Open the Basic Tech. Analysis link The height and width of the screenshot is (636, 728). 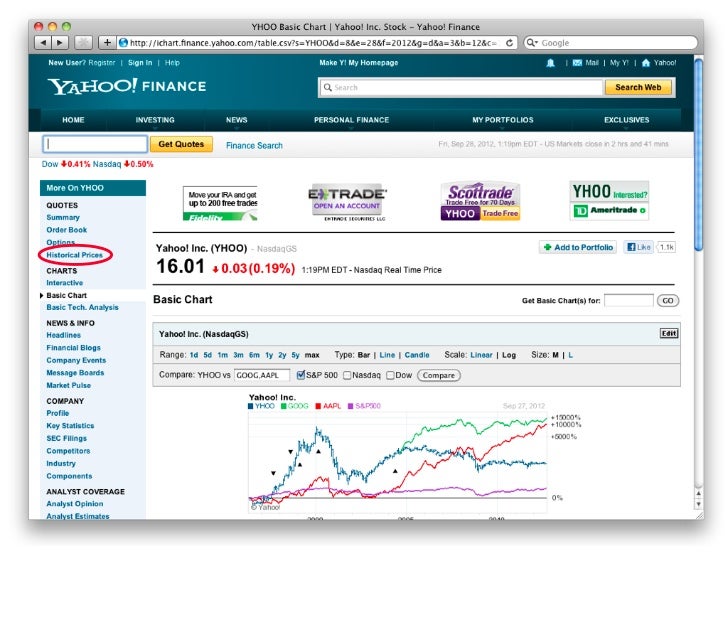click(x=82, y=307)
